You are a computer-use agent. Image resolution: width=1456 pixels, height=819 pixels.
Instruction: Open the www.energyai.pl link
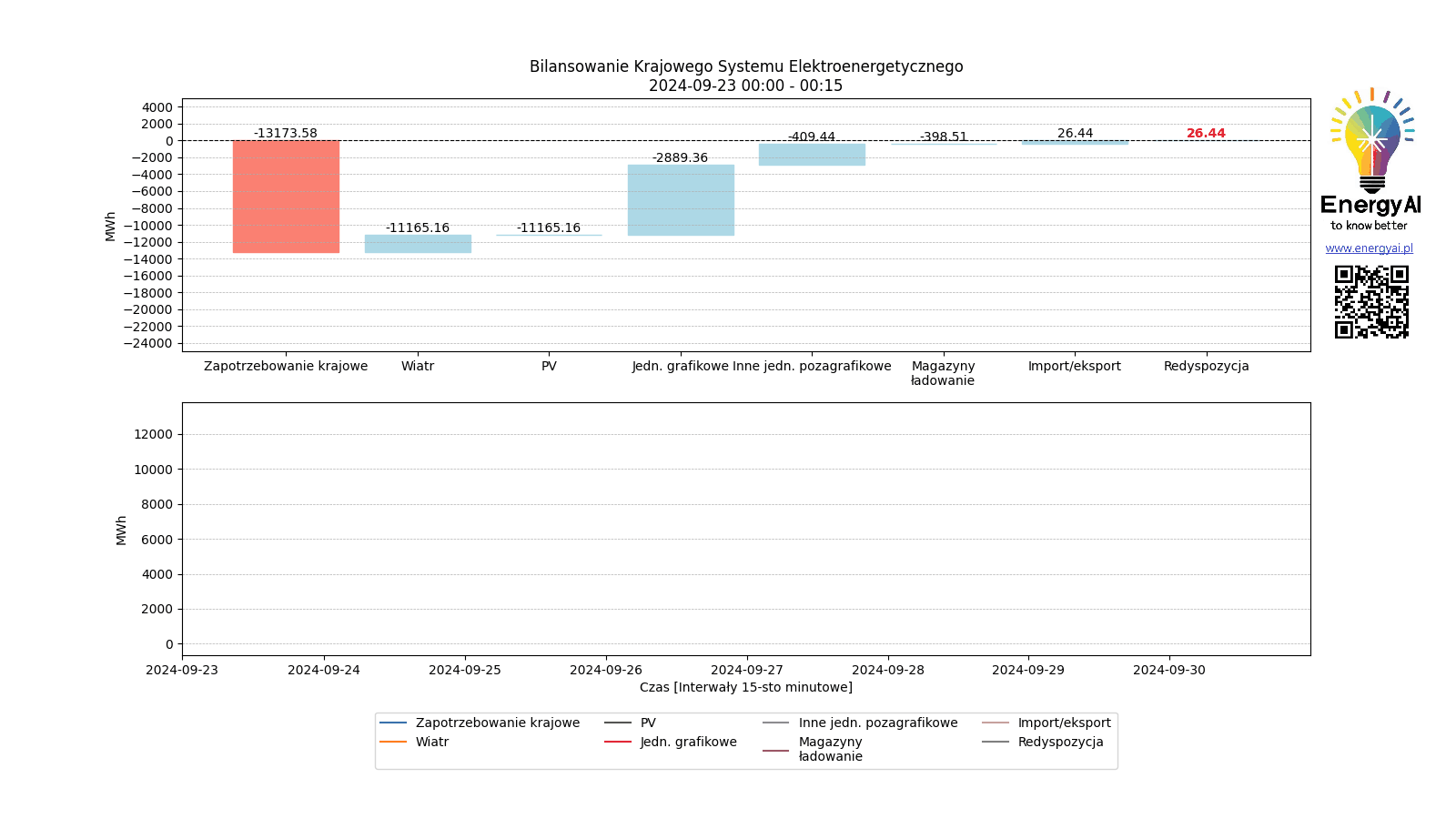pos(1369,248)
